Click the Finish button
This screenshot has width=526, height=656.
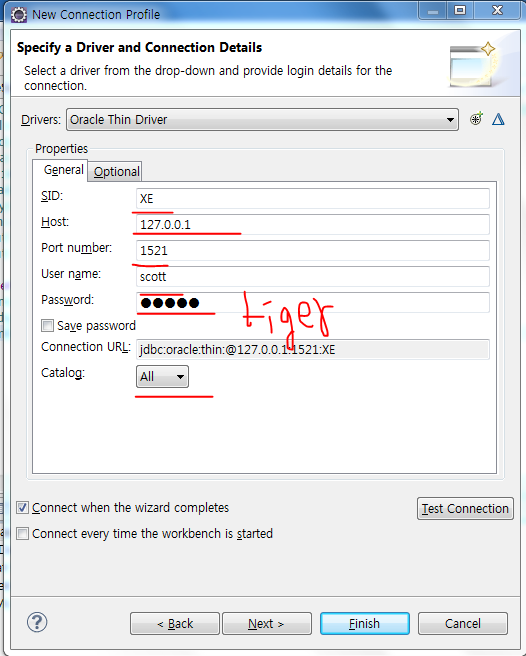[x=364, y=623]
